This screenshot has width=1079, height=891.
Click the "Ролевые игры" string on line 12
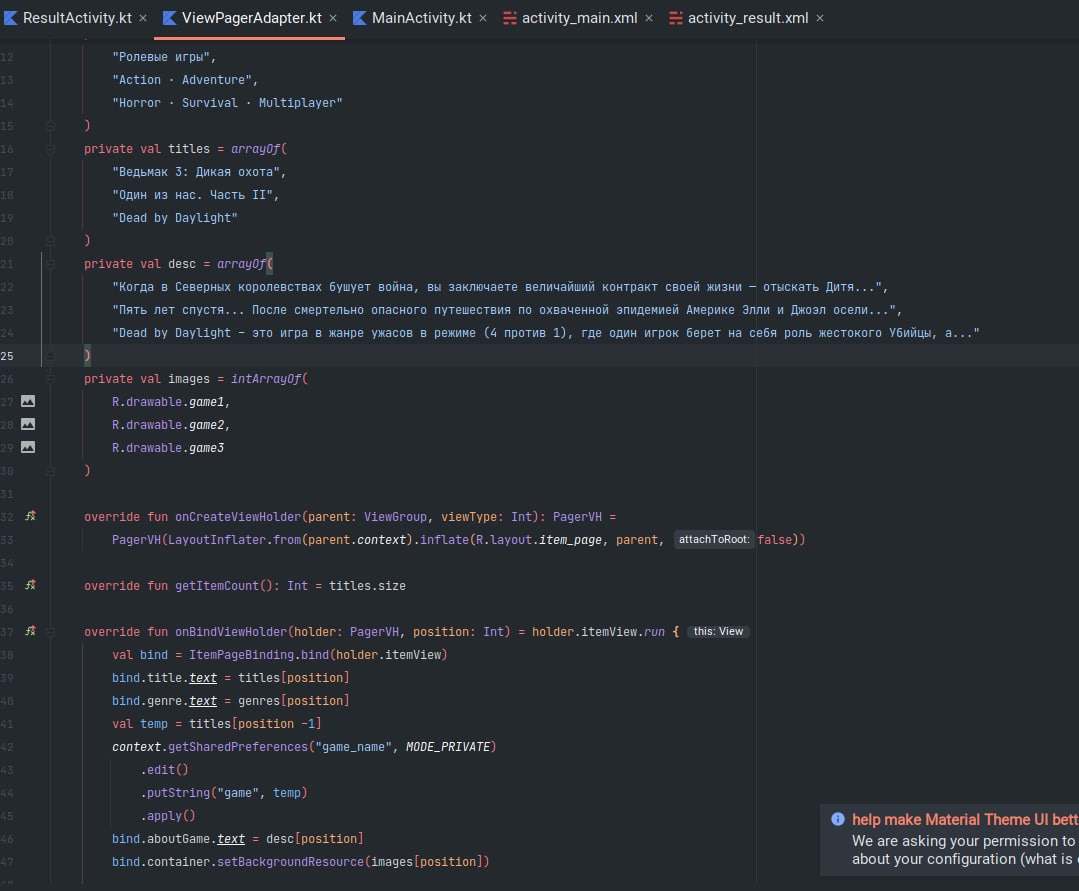coord(161,57)
